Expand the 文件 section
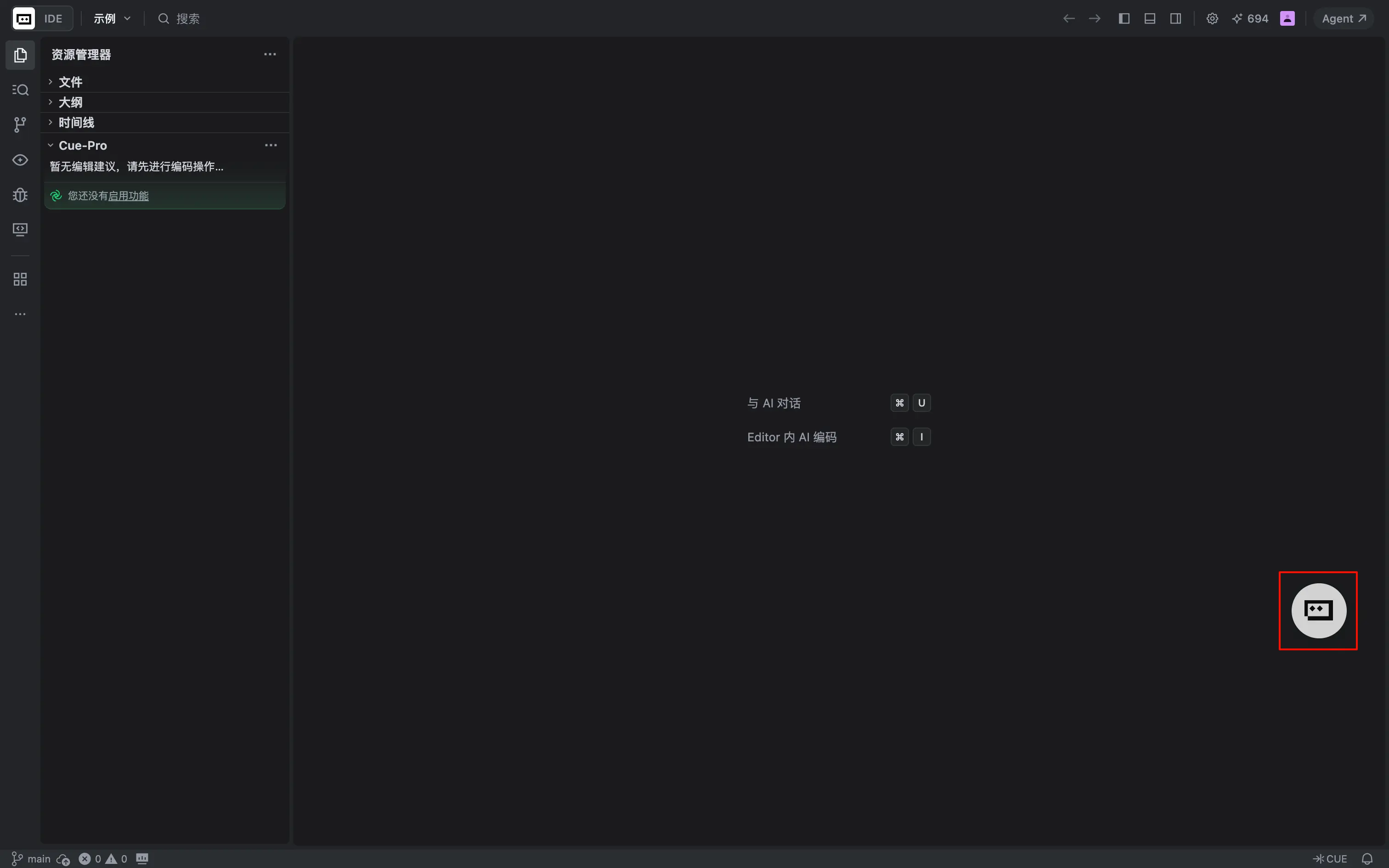The image size is (1389, 868). 165,82
